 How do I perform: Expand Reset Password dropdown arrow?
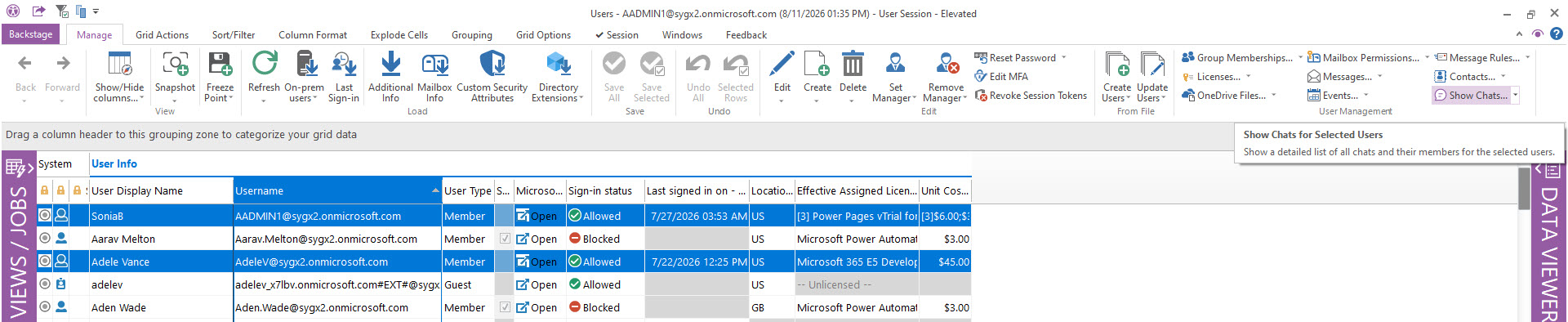pyautogui.click(x=1063, y=58)
